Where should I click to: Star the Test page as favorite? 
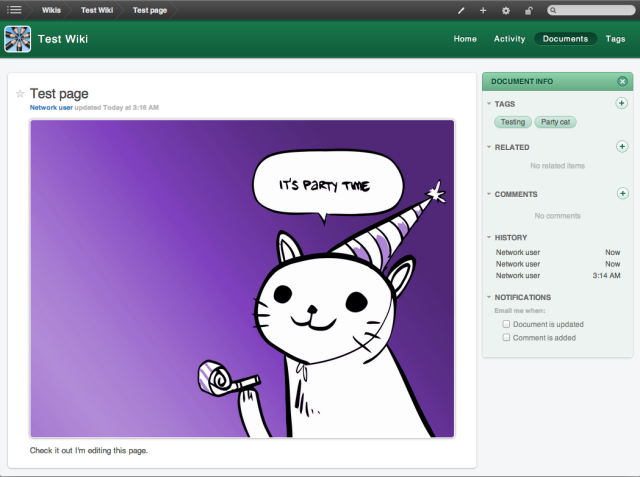tap(20, 94)
